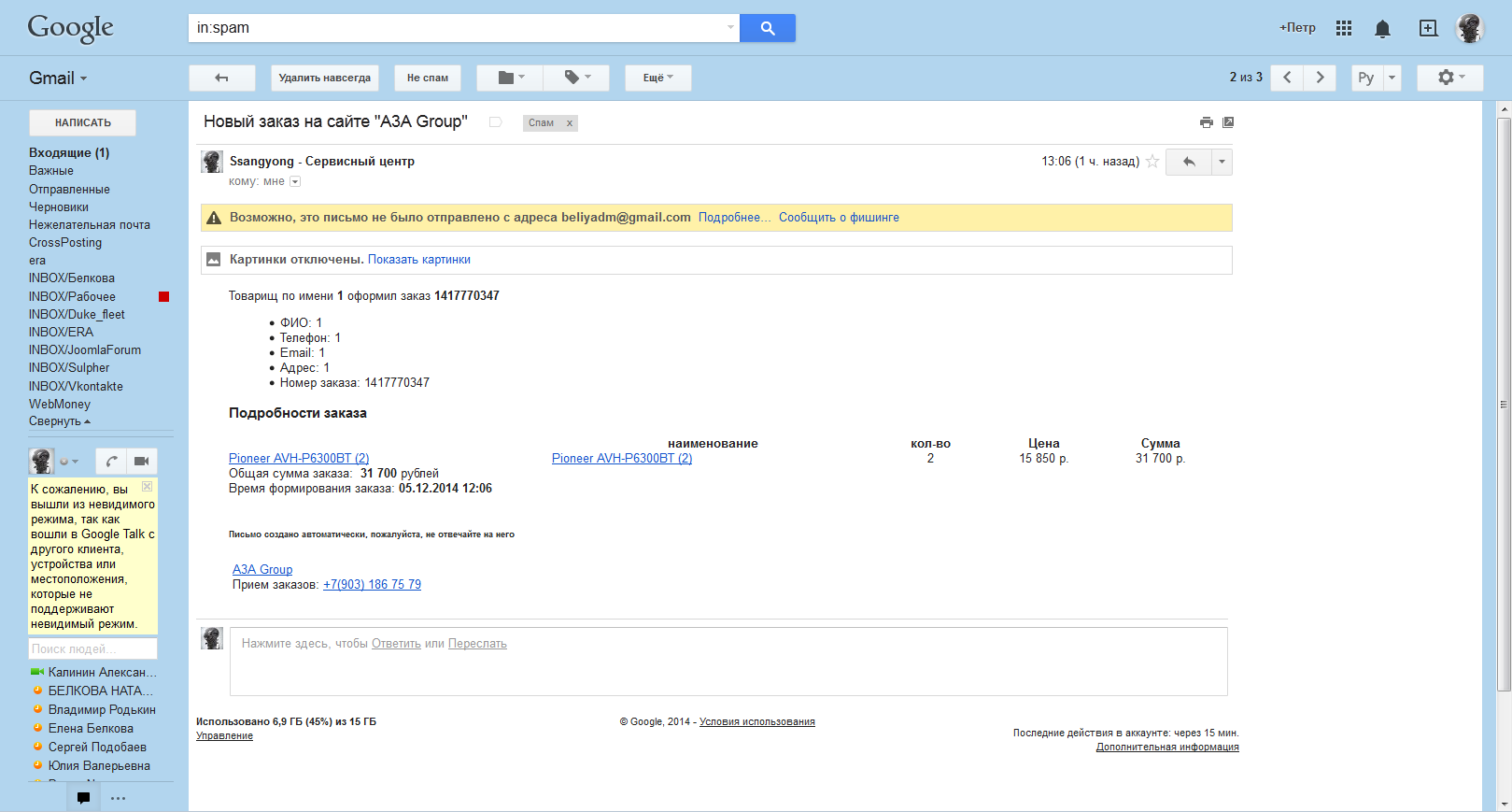The width and height of the screenshot is (1512, 812).
Task: Open the Подробнее link in warning
Action: pos(735,218)
